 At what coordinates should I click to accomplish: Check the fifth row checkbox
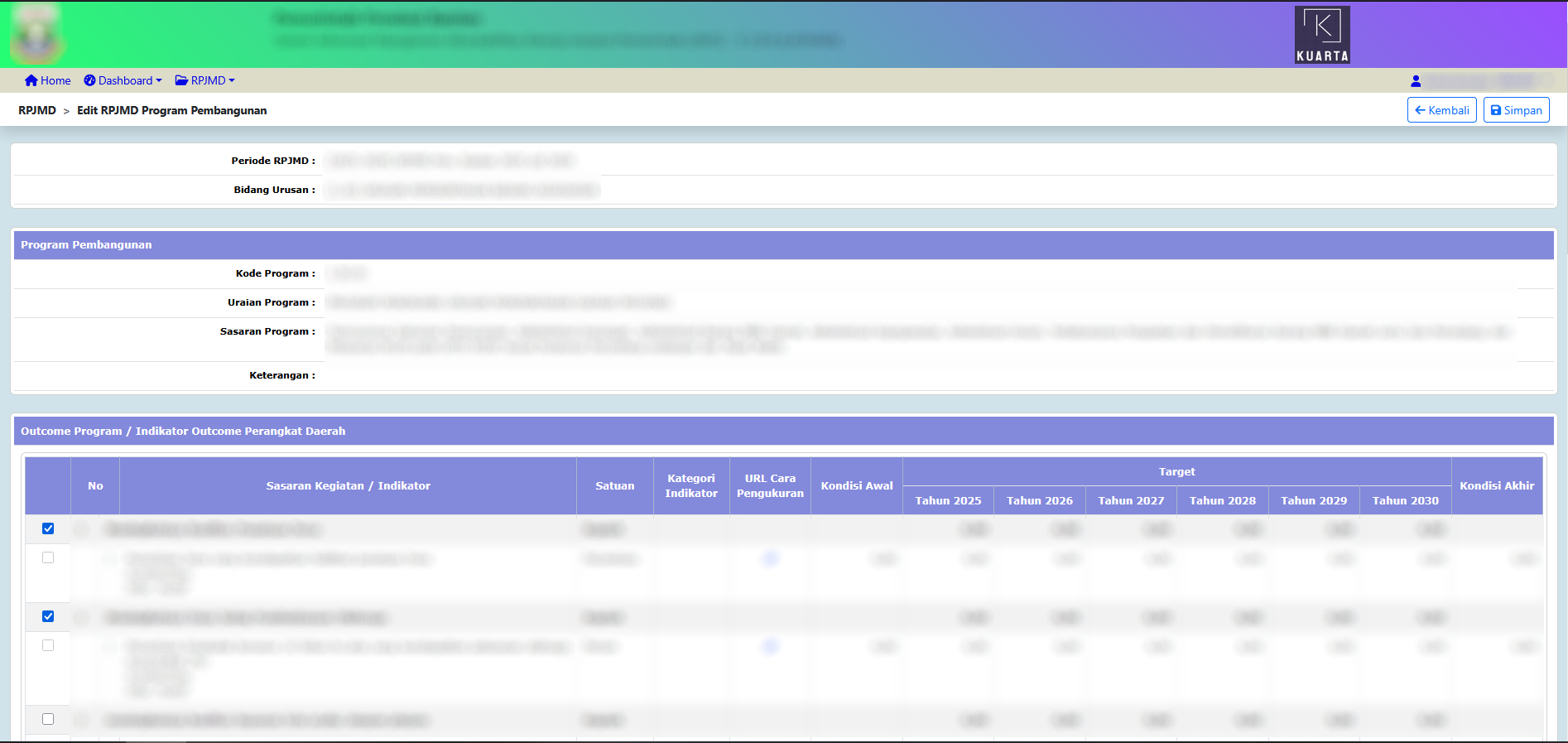click(48, 719)
